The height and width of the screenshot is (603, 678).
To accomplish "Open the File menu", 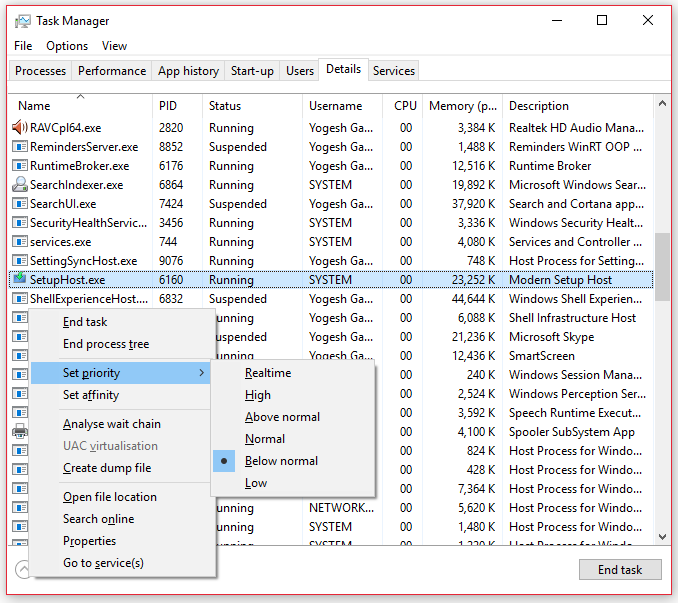I will click(23, 46).
